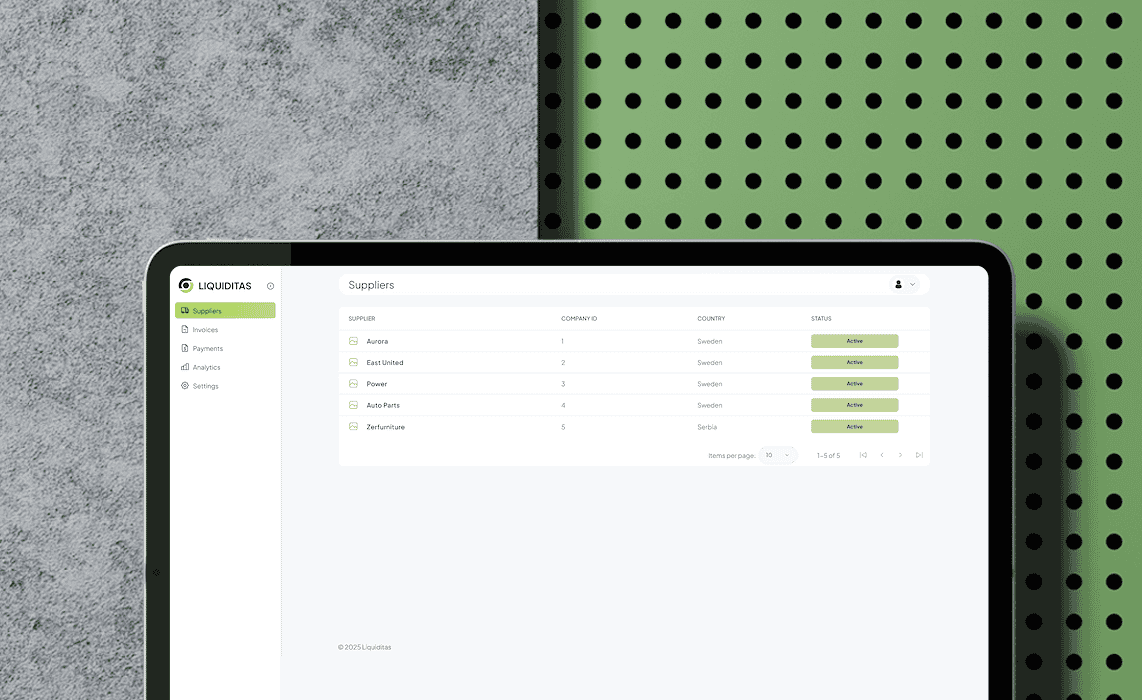Click the Auto Parts supplier image icon
The width and height of the screenshot is (1142, 700).
(353, 405)
